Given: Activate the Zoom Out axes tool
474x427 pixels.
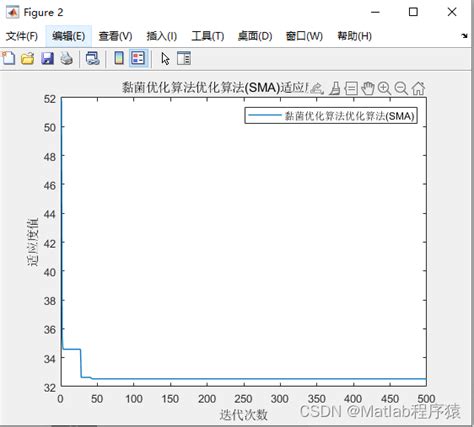Looking at the screenshot, I should 401,88.
